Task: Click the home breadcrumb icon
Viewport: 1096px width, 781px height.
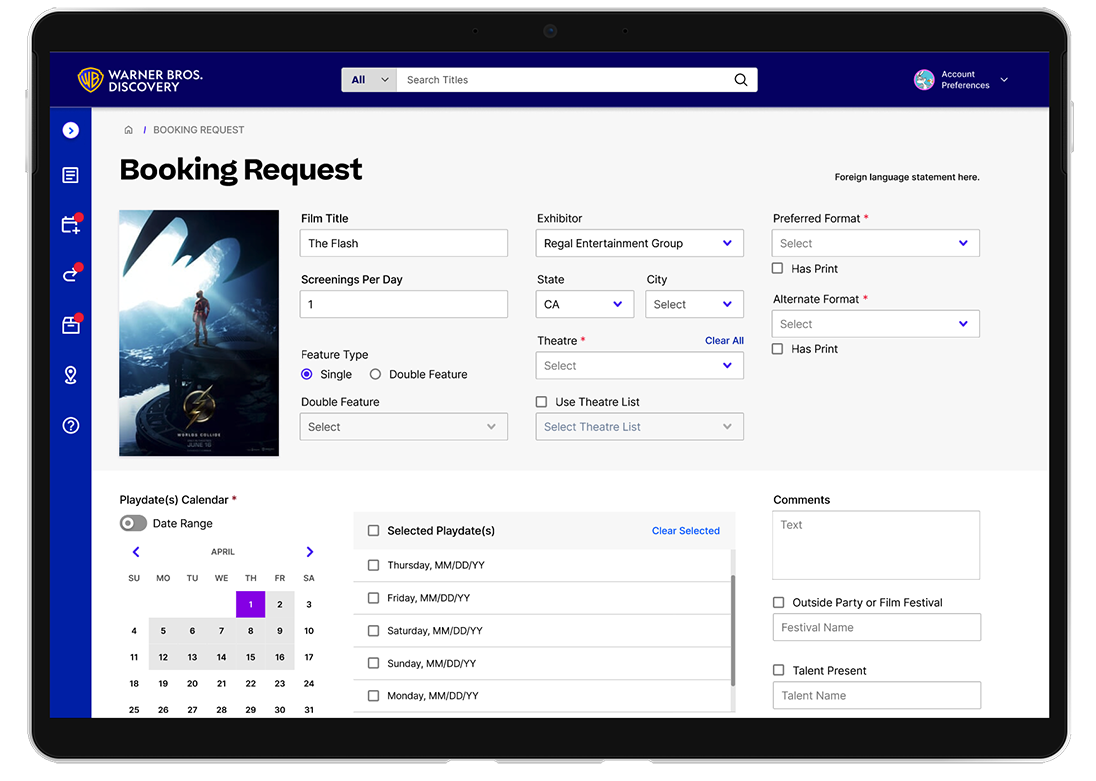Action: 129,130
